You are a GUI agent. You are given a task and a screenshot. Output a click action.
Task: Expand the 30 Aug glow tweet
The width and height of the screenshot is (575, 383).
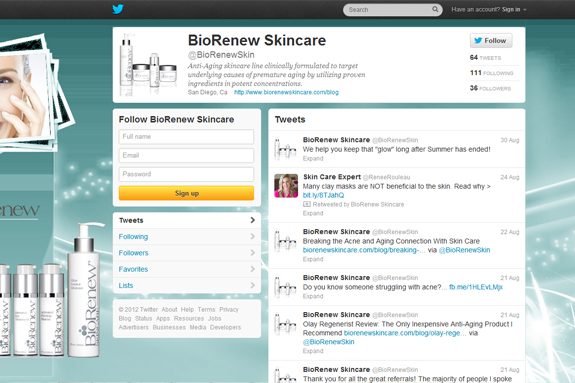pos(313,158)
